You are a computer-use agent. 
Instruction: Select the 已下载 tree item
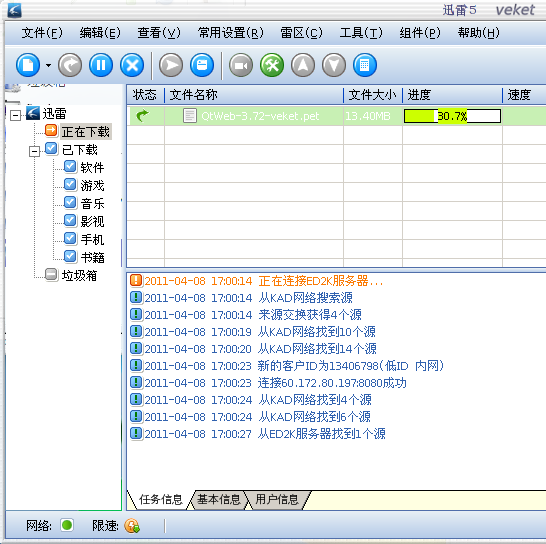[x=80, y=150]
